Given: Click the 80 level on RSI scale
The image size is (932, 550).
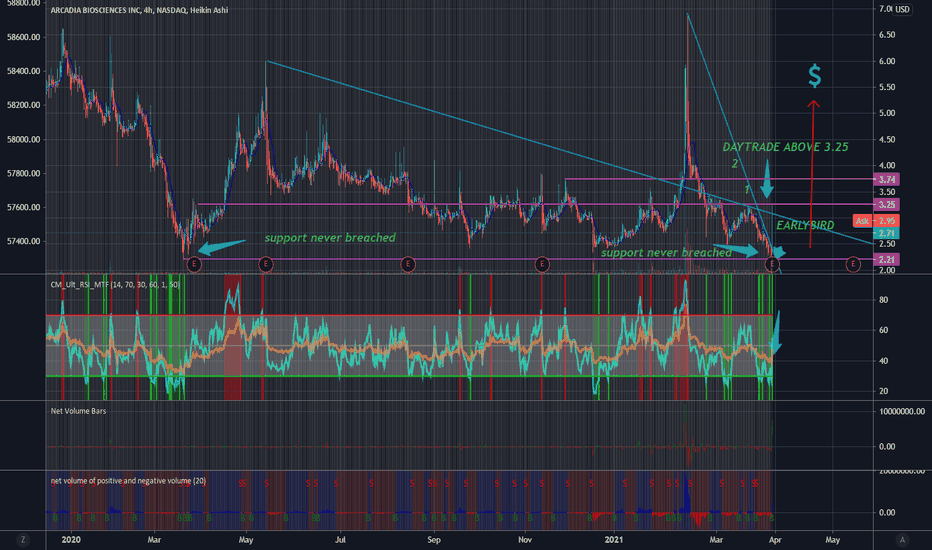Looking at the screenshot, I should [x=883, y=300].
